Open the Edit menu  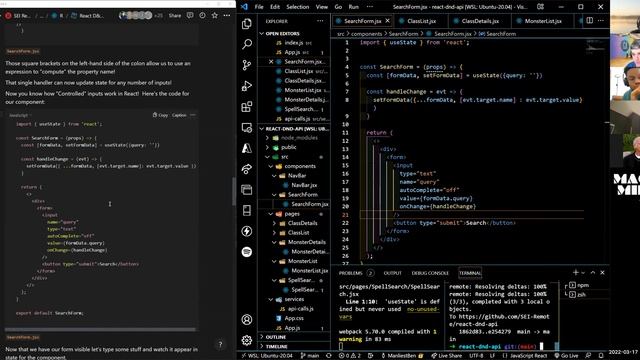point(275,7)
